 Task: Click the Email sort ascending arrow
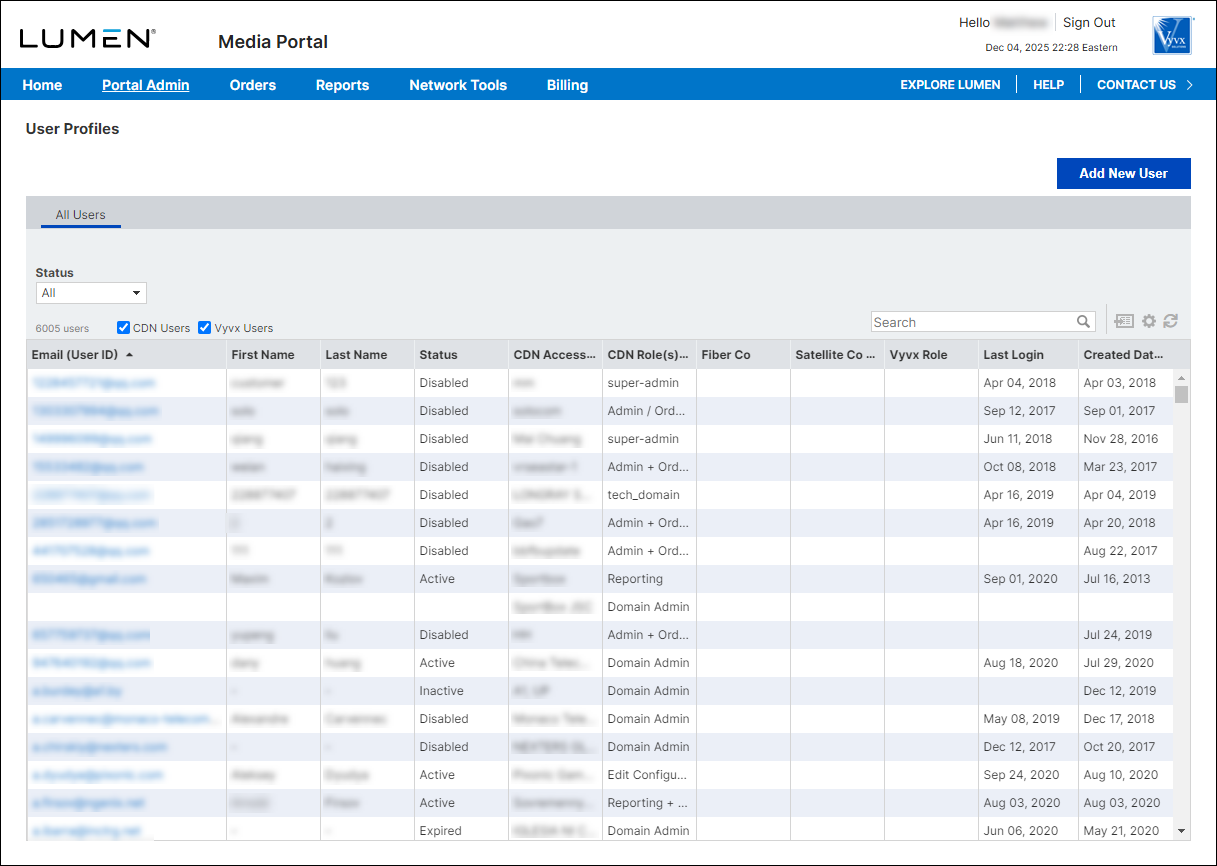(129, 354)
